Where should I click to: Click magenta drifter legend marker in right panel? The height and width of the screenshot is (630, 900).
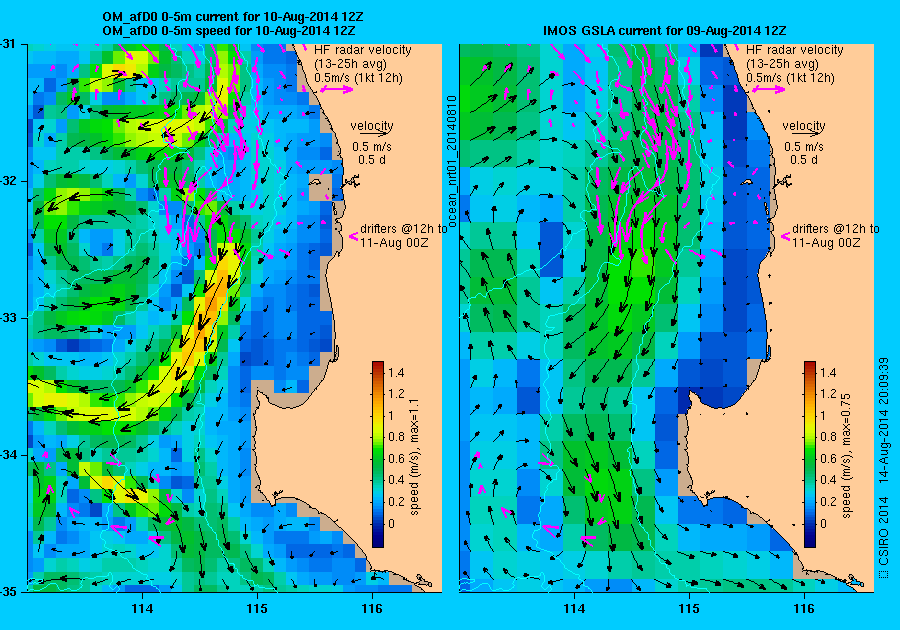(x=786, y=236)
